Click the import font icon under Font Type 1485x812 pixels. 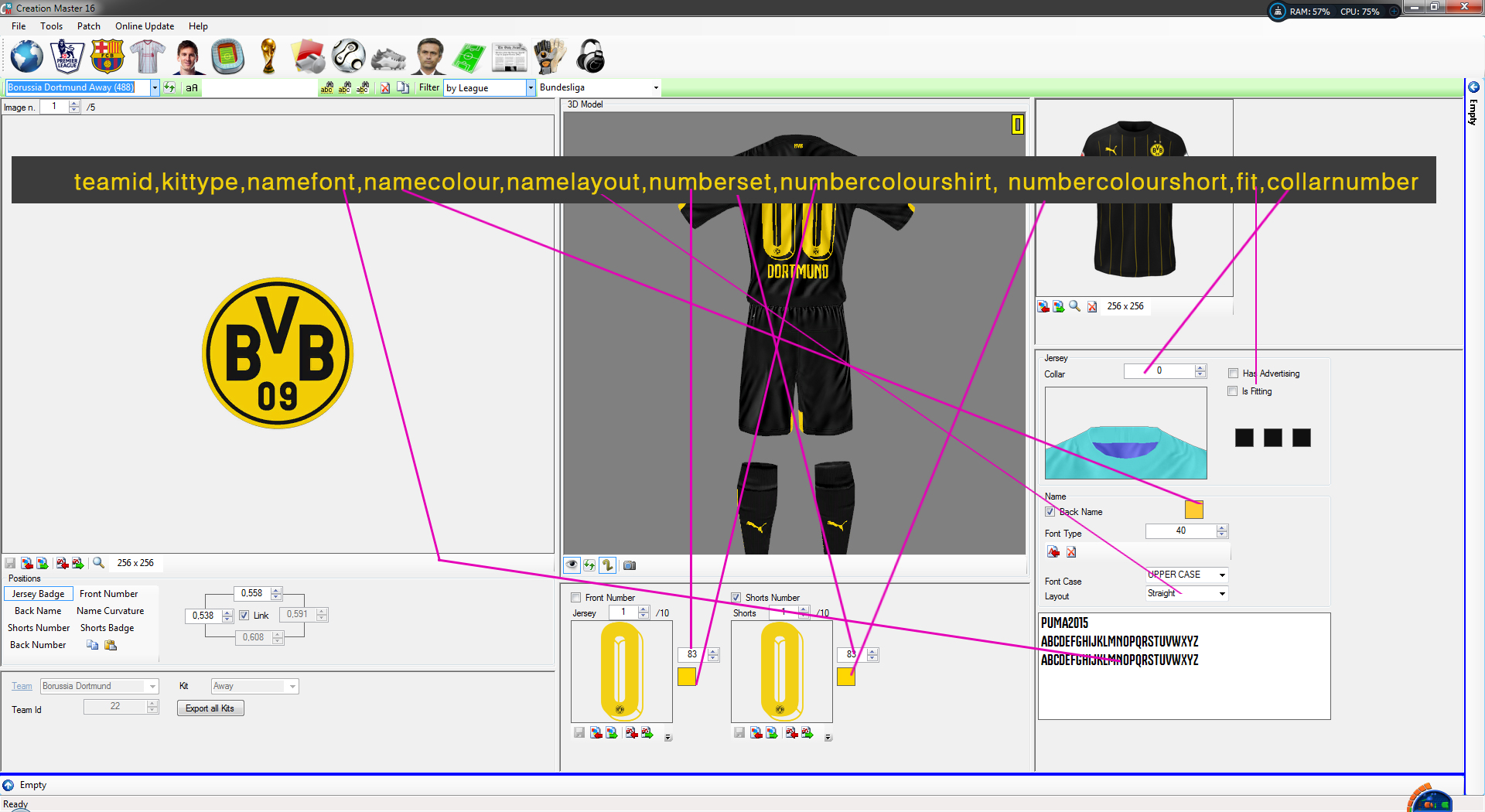(x=1053, y=551)
